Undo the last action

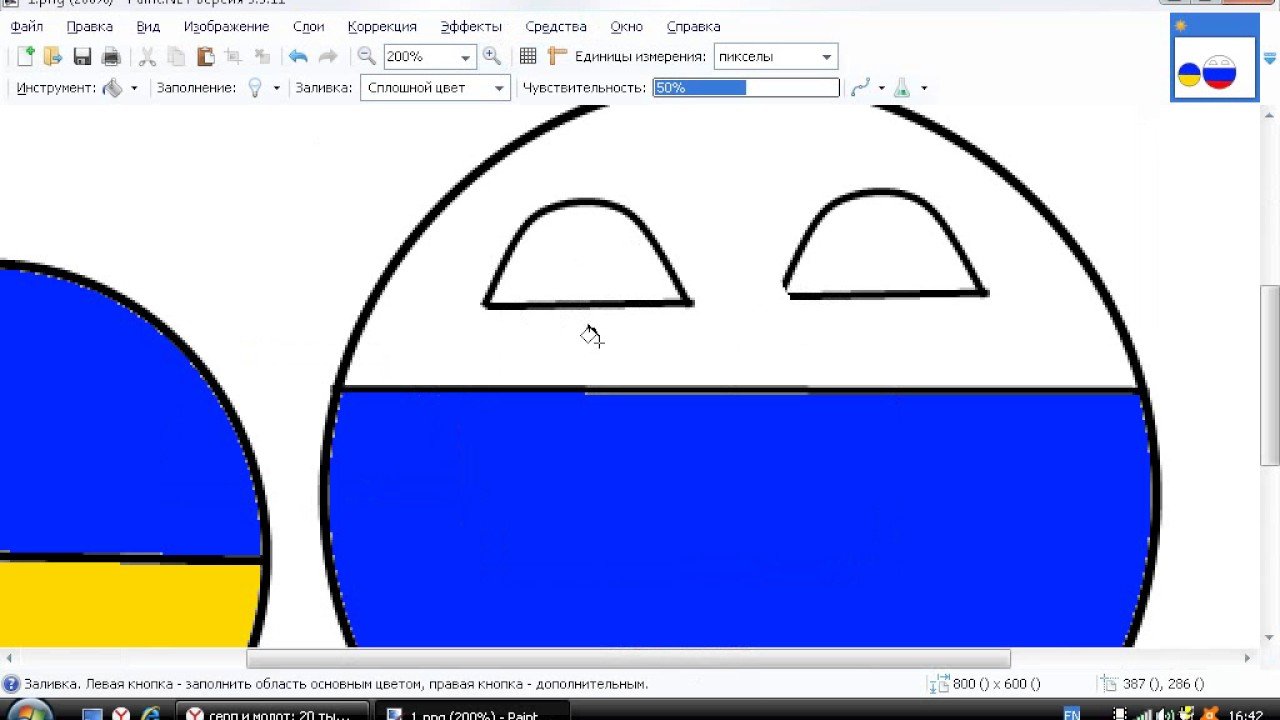[298, 57]
